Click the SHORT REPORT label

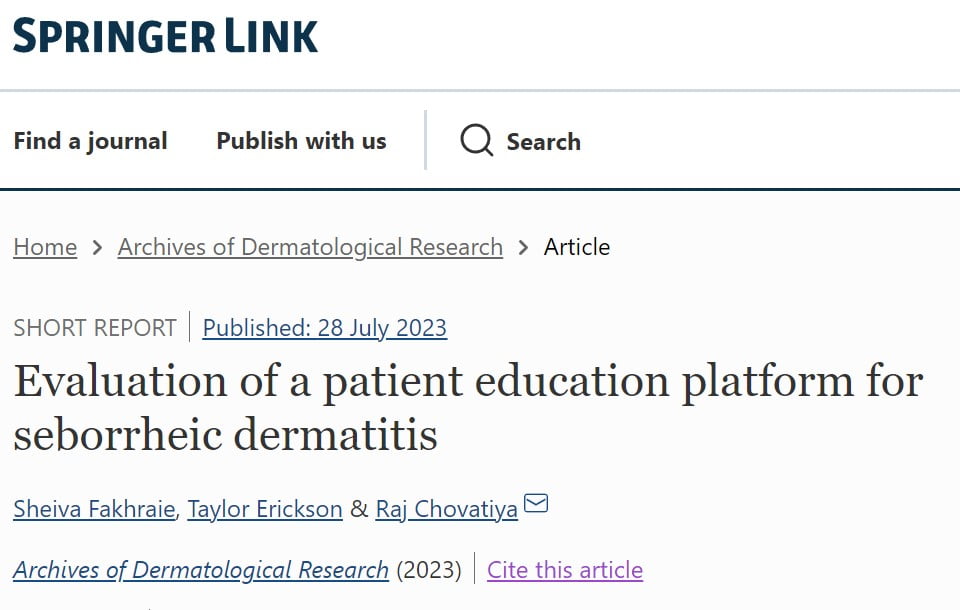95,328
